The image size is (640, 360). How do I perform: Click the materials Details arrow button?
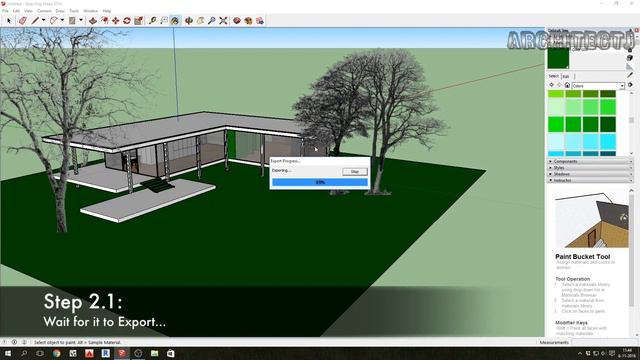click(630, 85)
